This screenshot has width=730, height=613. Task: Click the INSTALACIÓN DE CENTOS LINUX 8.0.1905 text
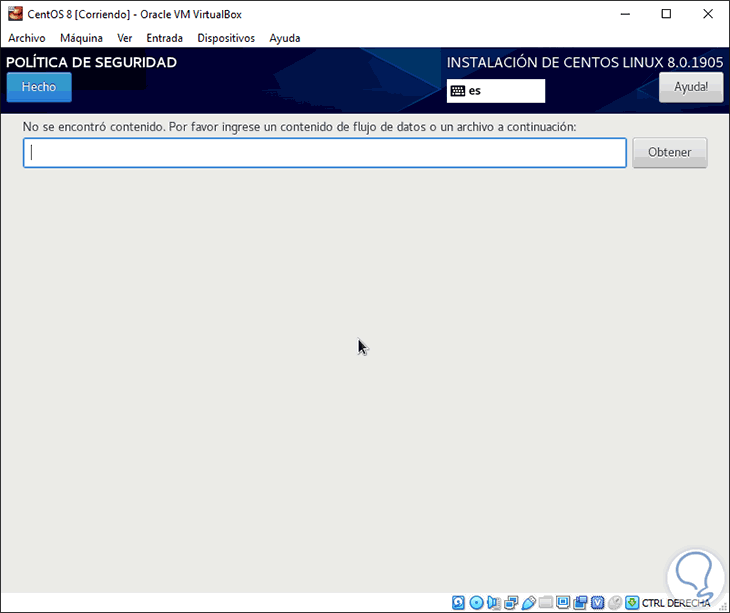tap(585, 62)
